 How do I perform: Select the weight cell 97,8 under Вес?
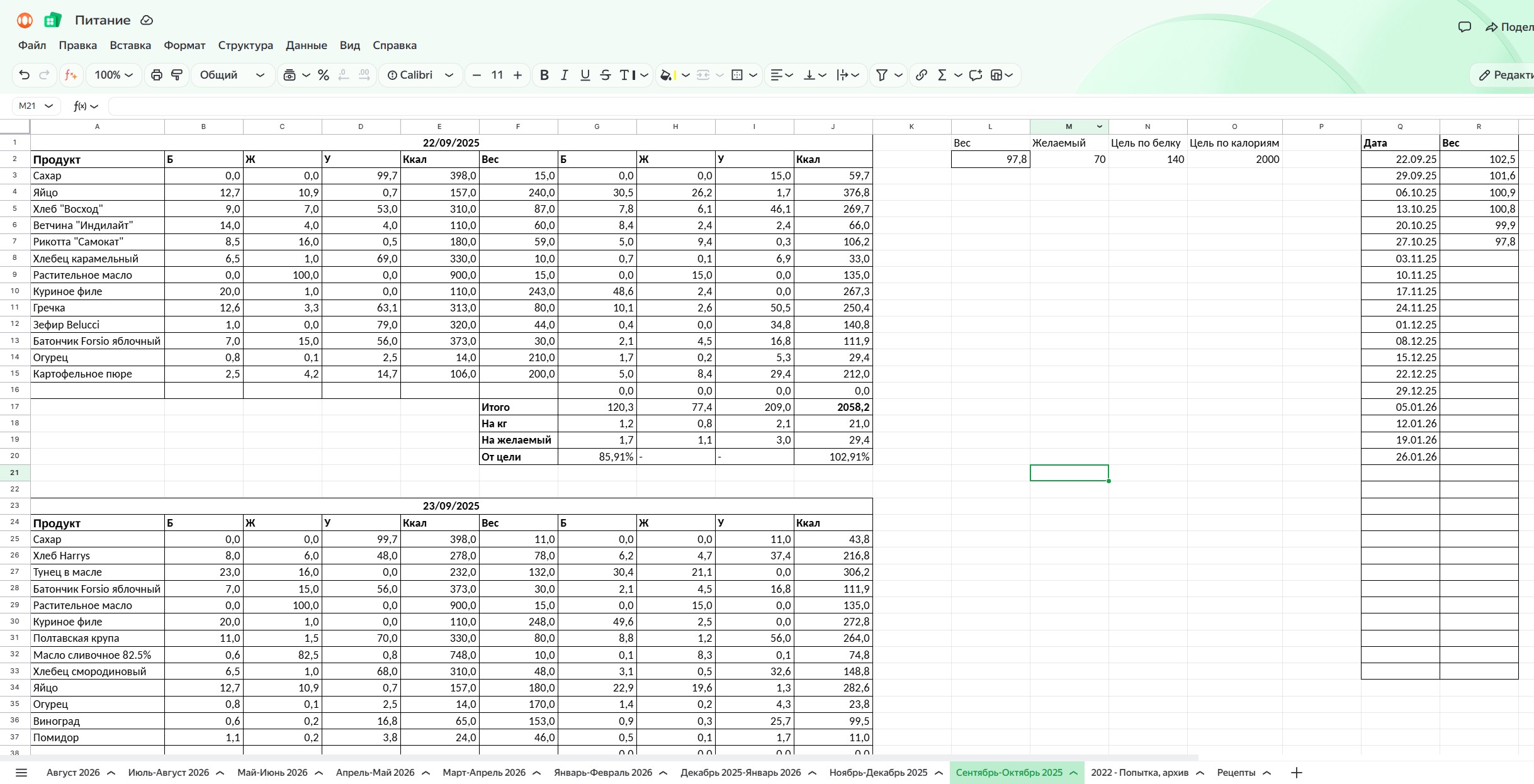point(990,159)
